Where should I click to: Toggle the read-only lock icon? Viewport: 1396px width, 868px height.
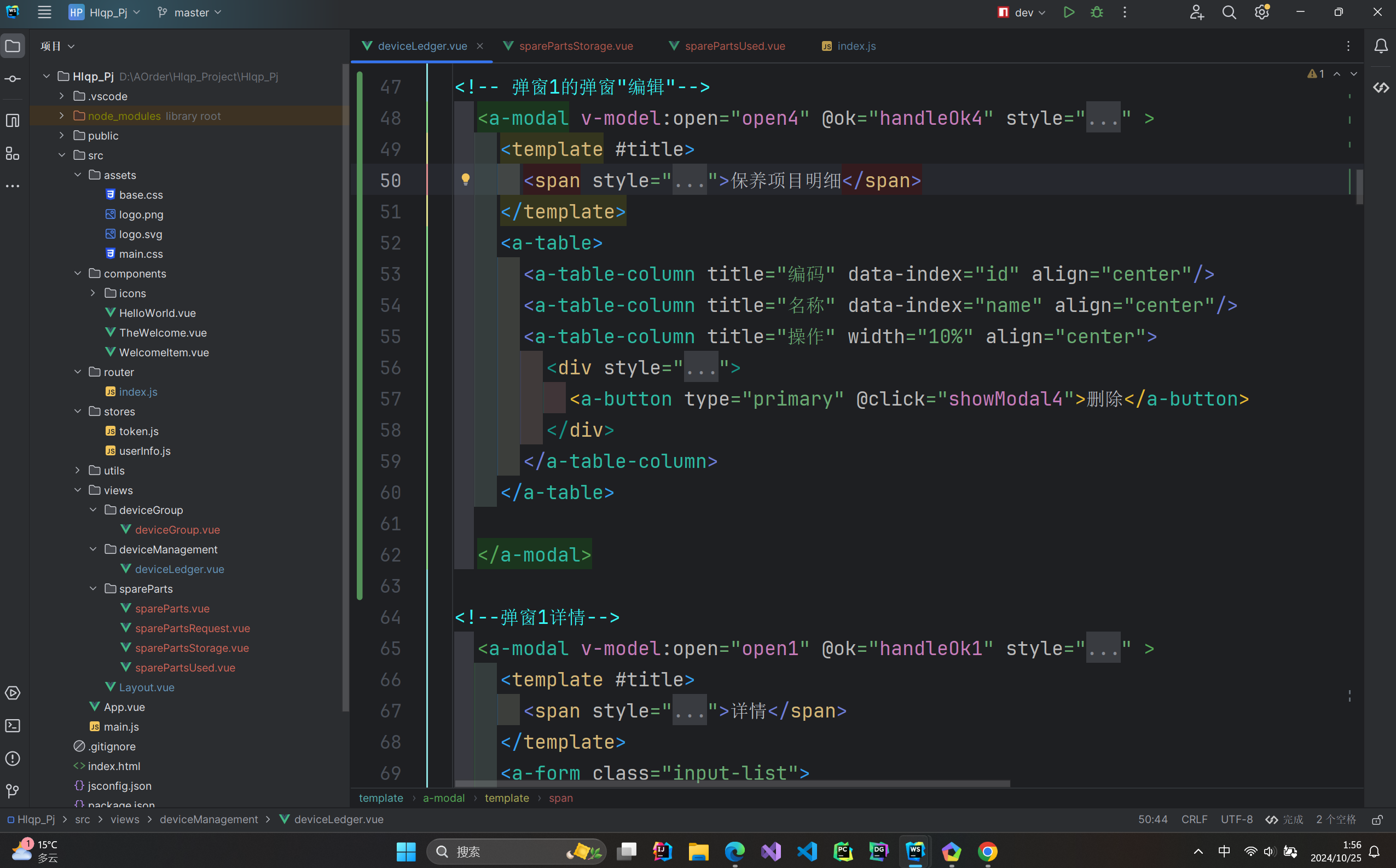point(1377,820)
